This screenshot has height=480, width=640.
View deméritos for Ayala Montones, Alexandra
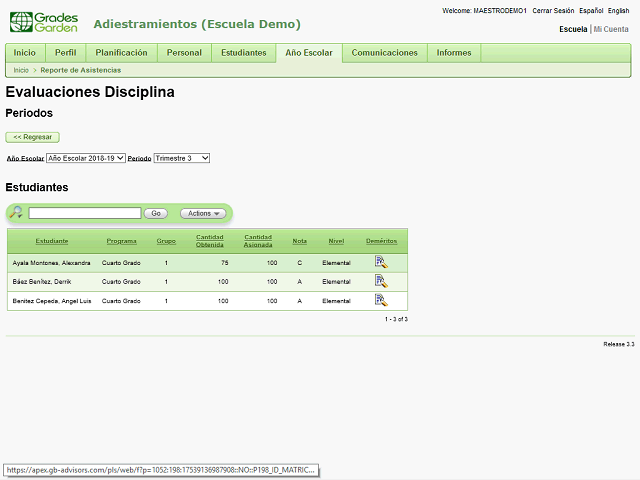pyautogui.click(x=381, y=262)
